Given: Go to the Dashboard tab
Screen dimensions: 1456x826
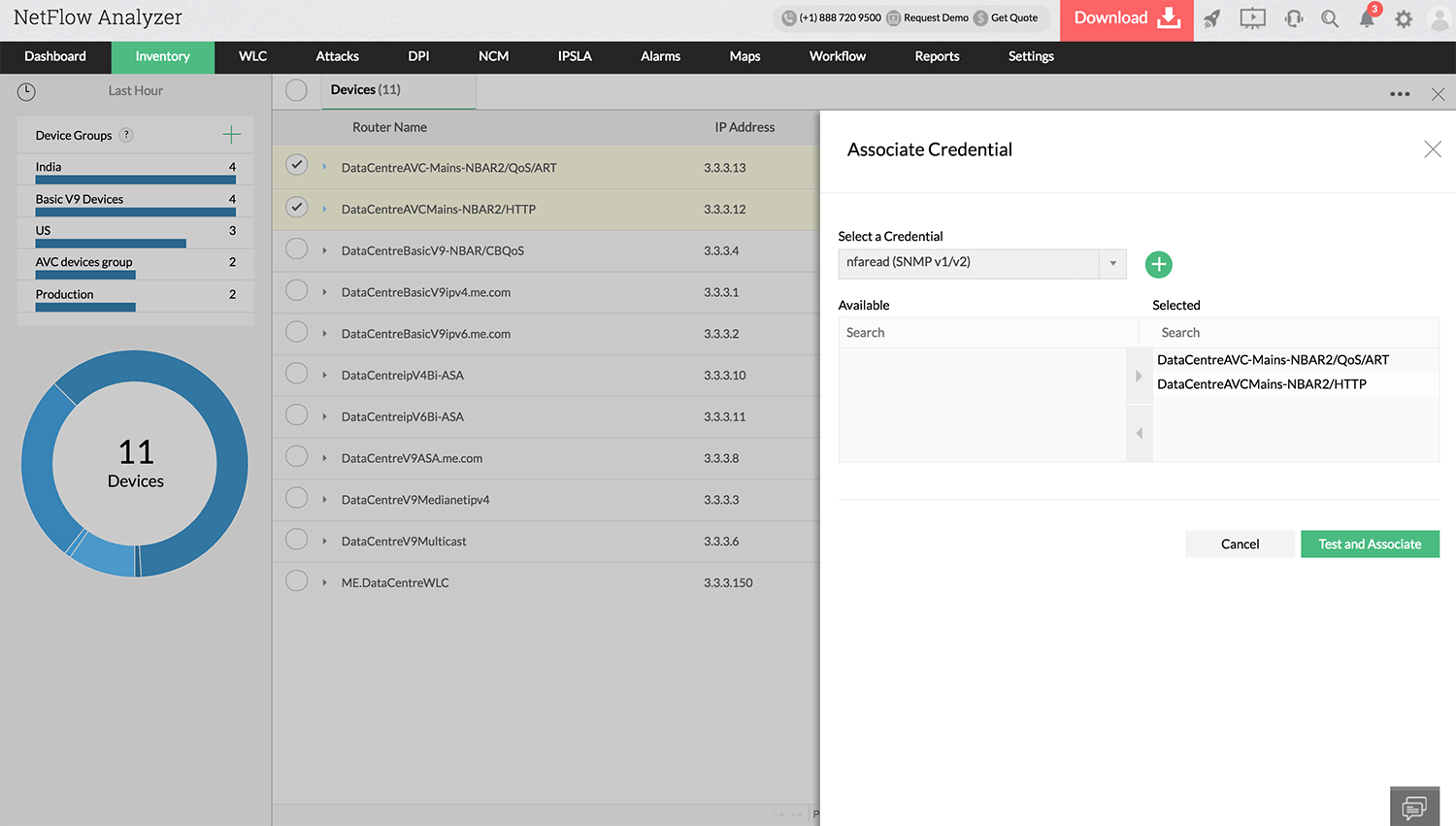Looking at the screenshot, I should click(55, 57).
